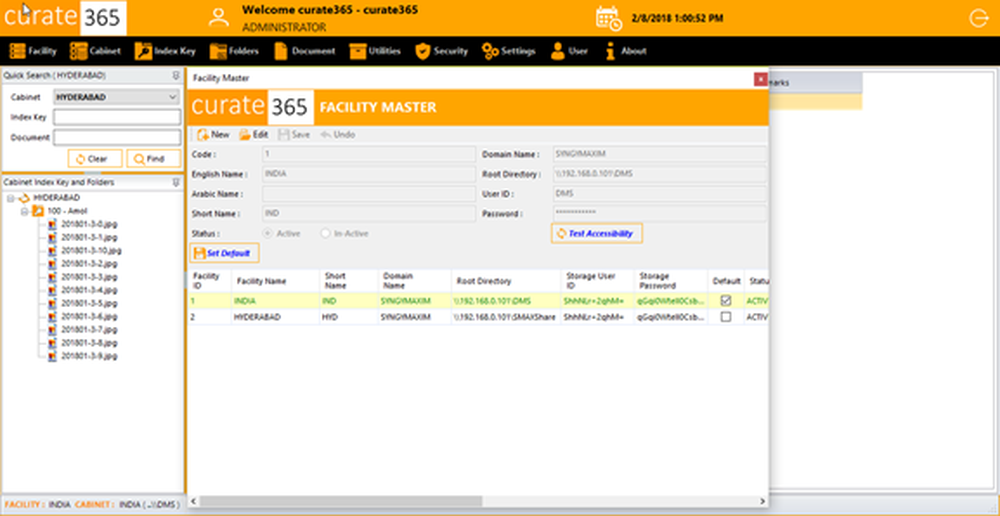Click the Storage User ID column header

click(598, 281)
